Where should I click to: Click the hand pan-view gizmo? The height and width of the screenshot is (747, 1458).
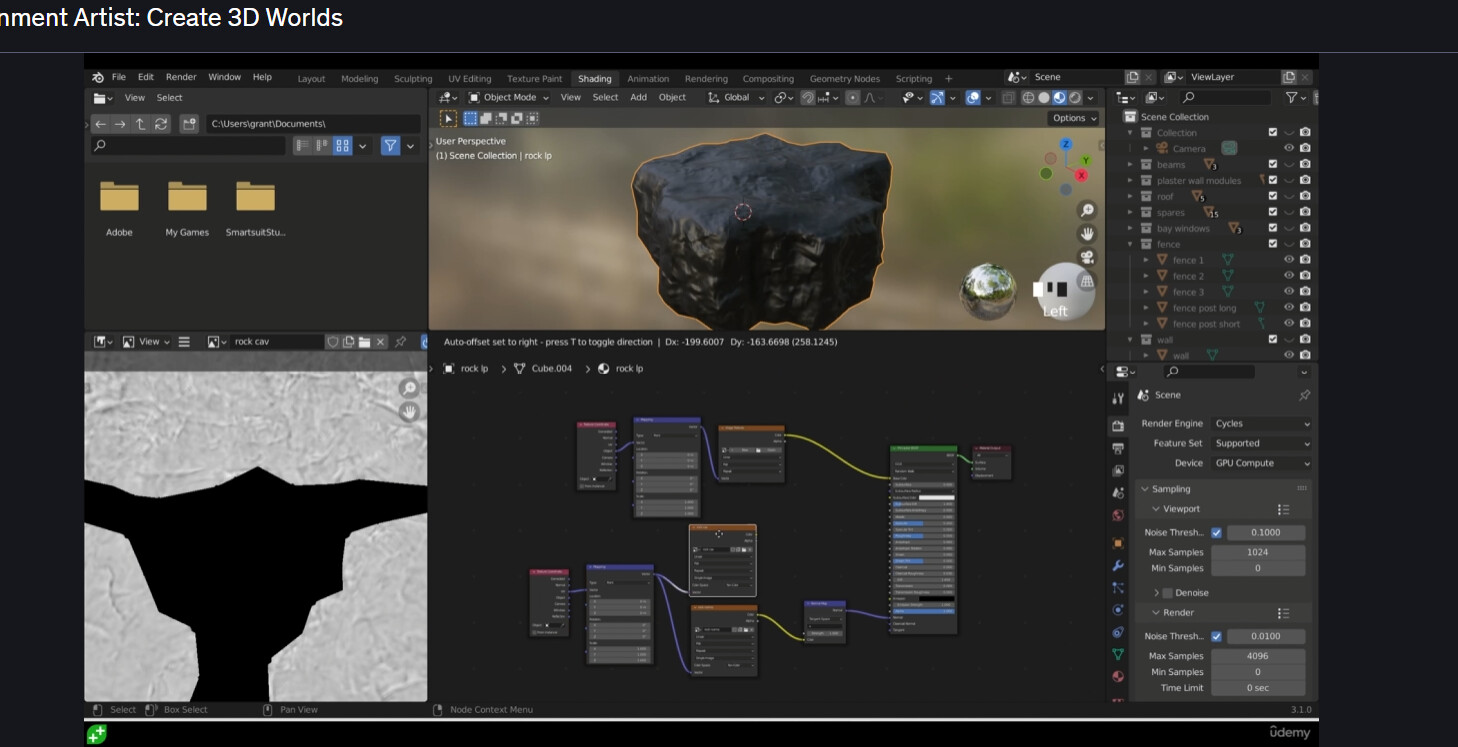[1087, 234]
